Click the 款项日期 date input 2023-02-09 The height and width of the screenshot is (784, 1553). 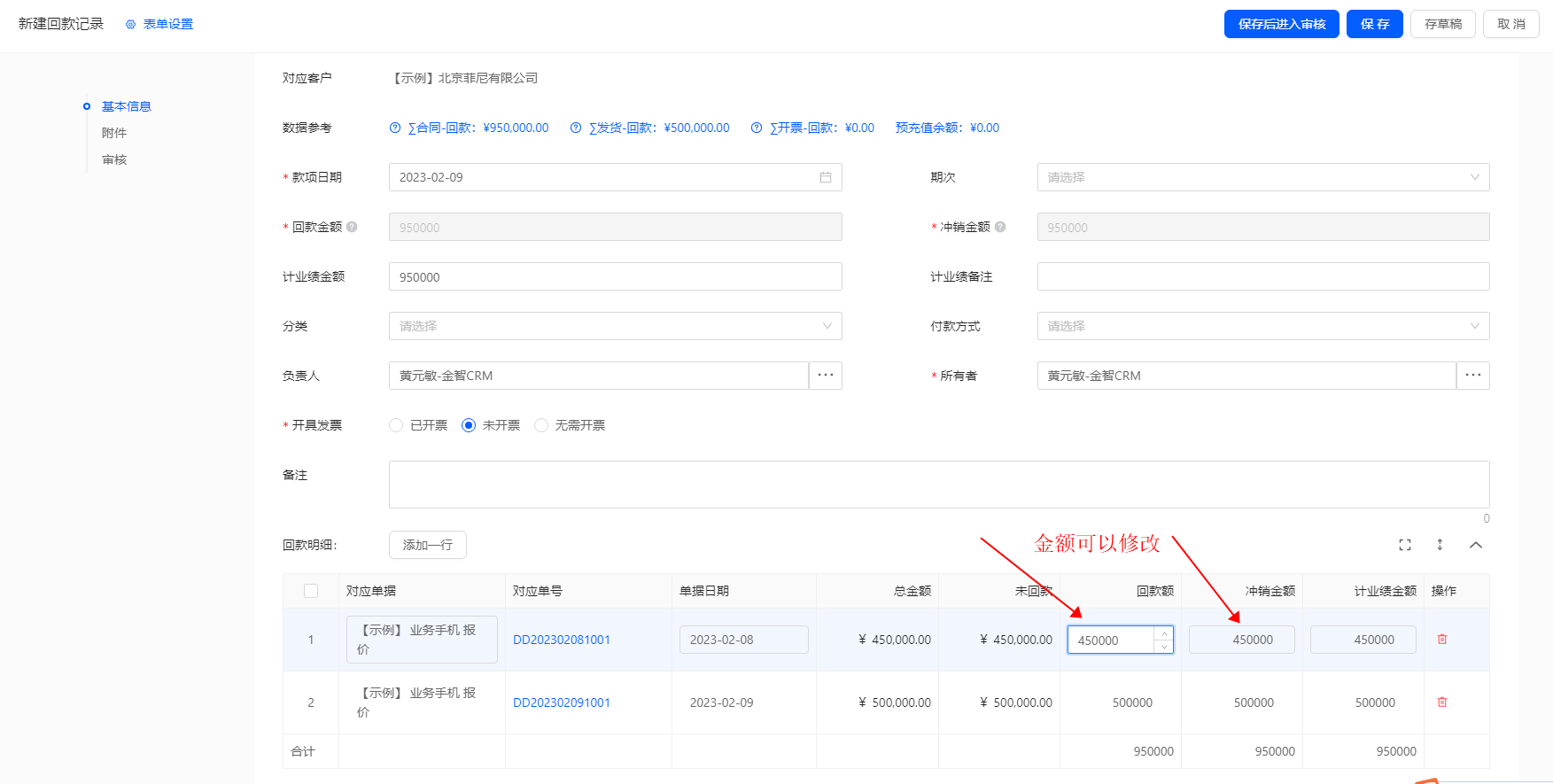615,177
